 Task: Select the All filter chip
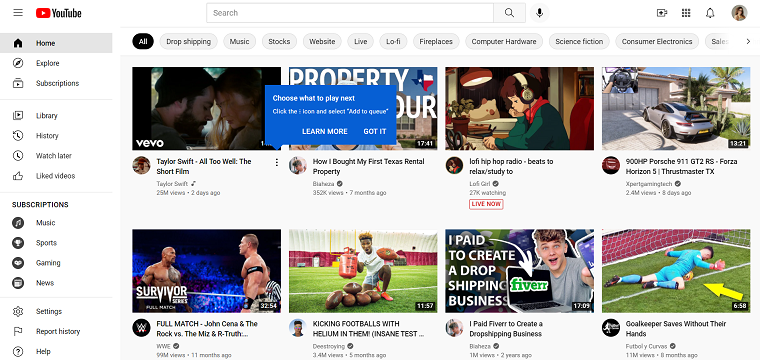[143, 42]
